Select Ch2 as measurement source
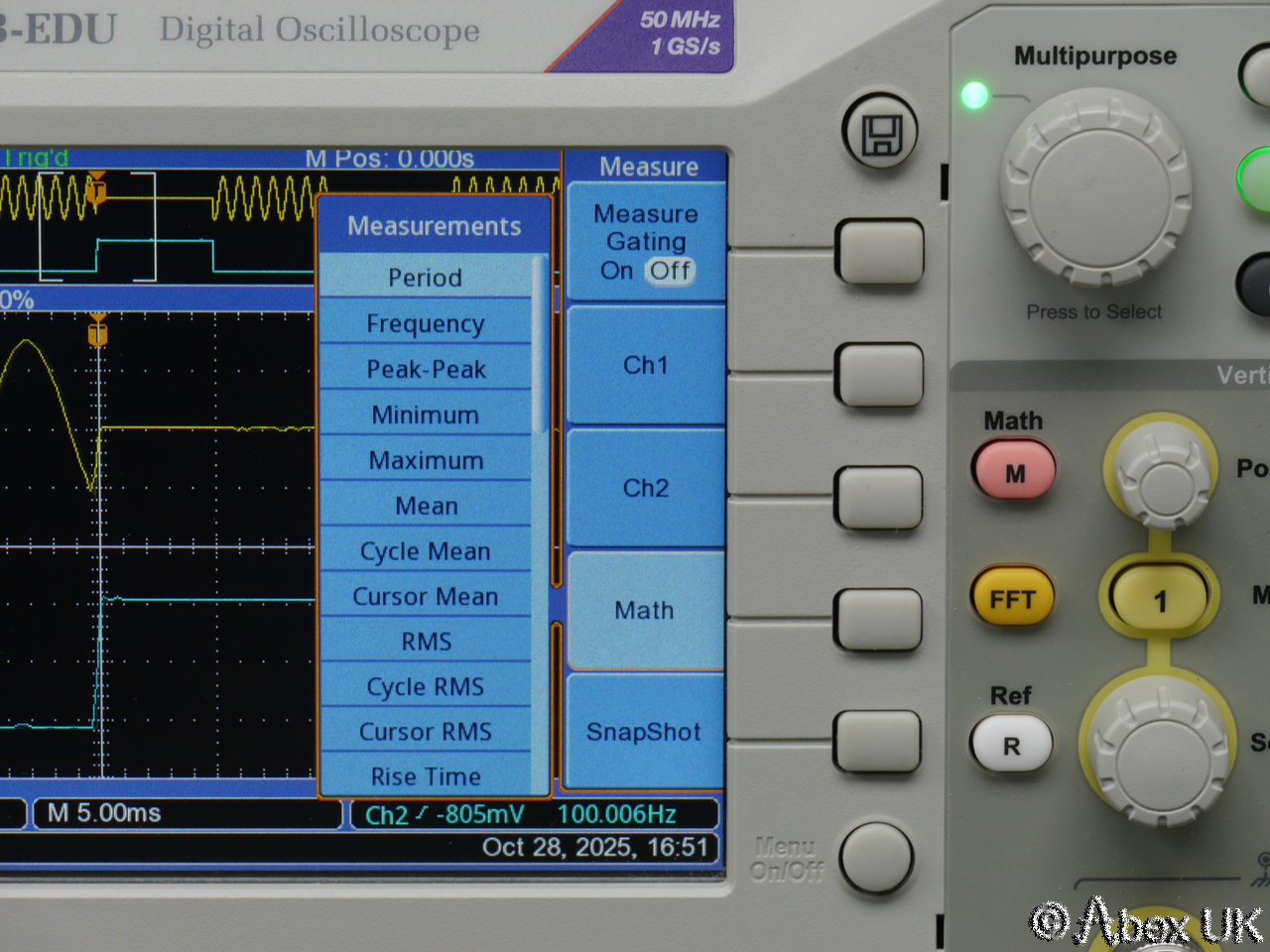 pos(646,488)
